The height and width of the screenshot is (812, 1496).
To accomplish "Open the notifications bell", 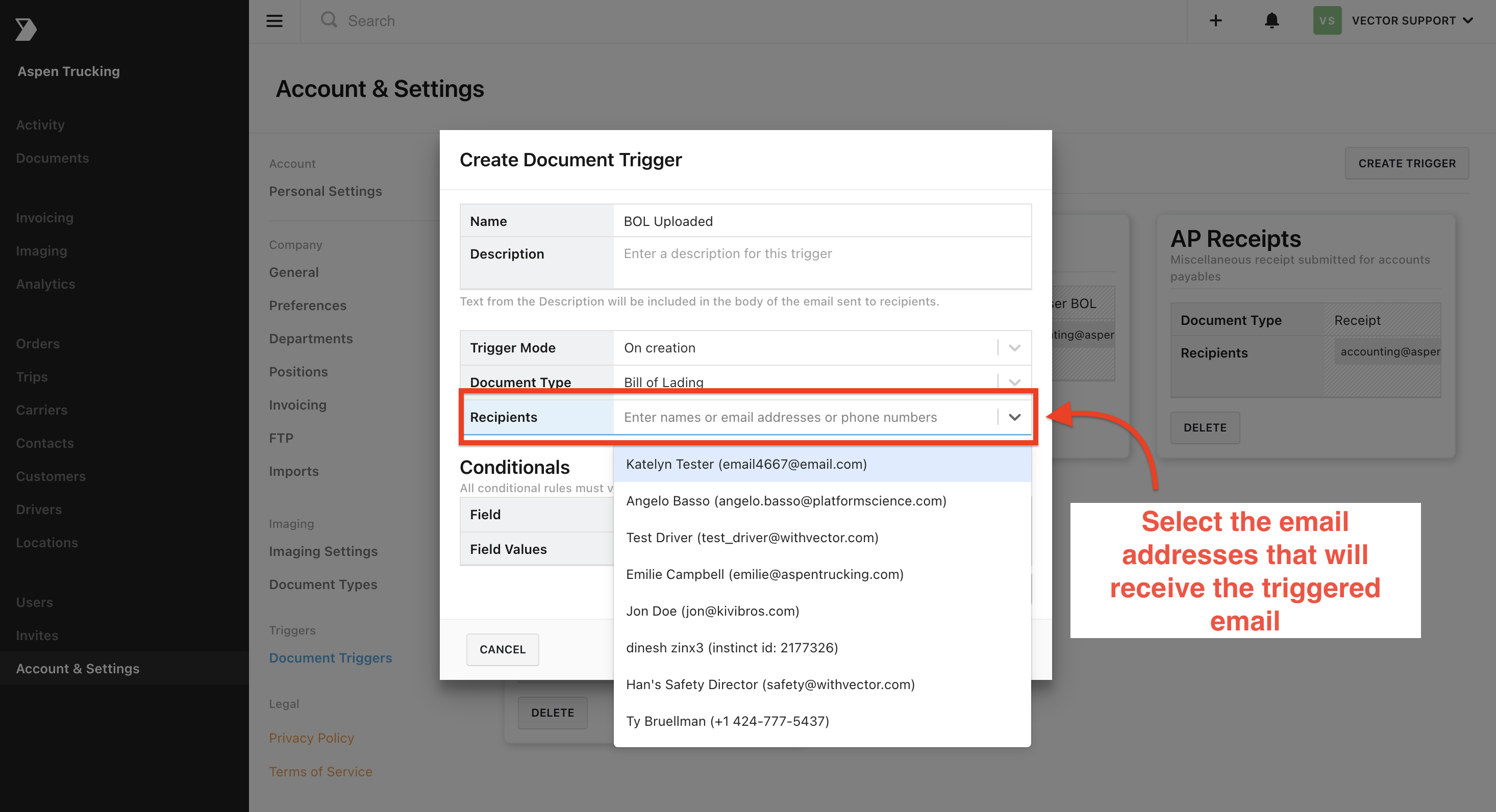I will (1272, 21).
